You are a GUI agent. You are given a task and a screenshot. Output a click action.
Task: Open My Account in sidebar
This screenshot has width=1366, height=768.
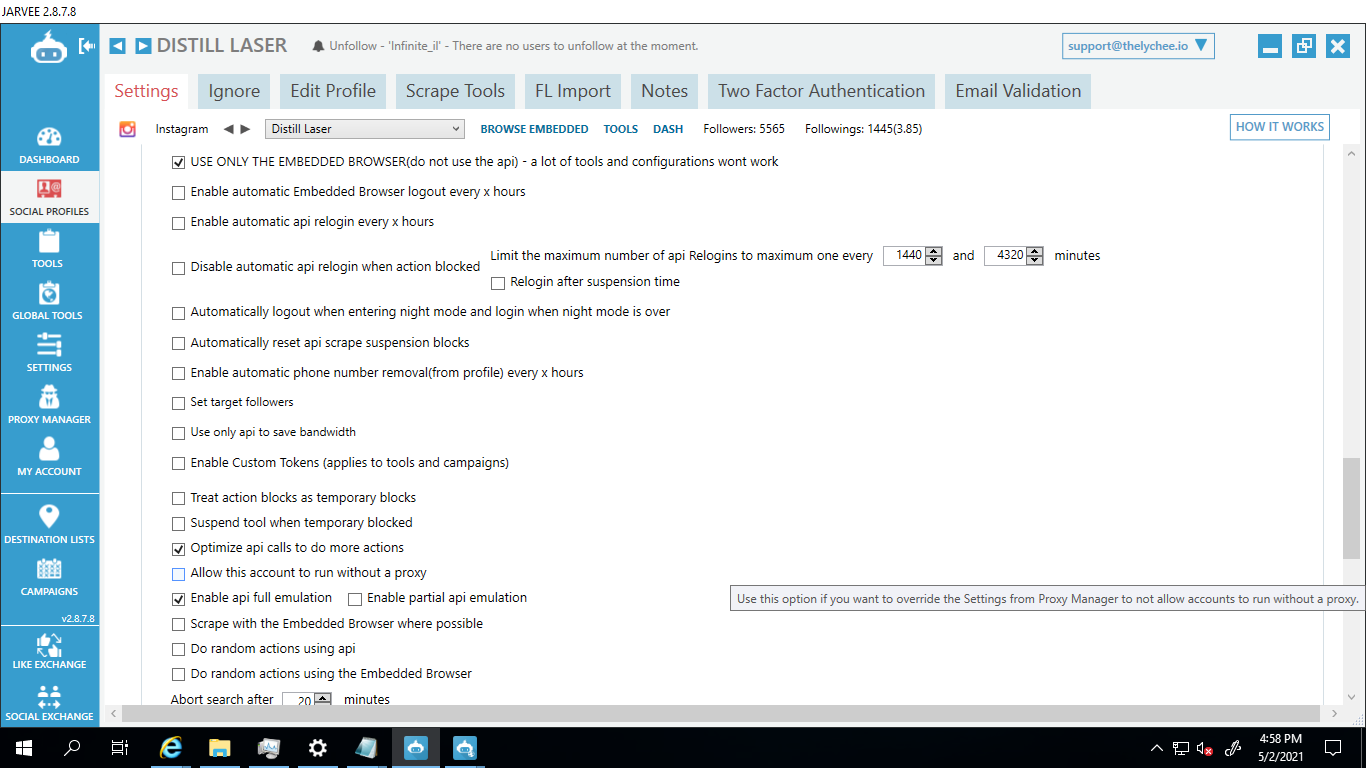[49, 457]
